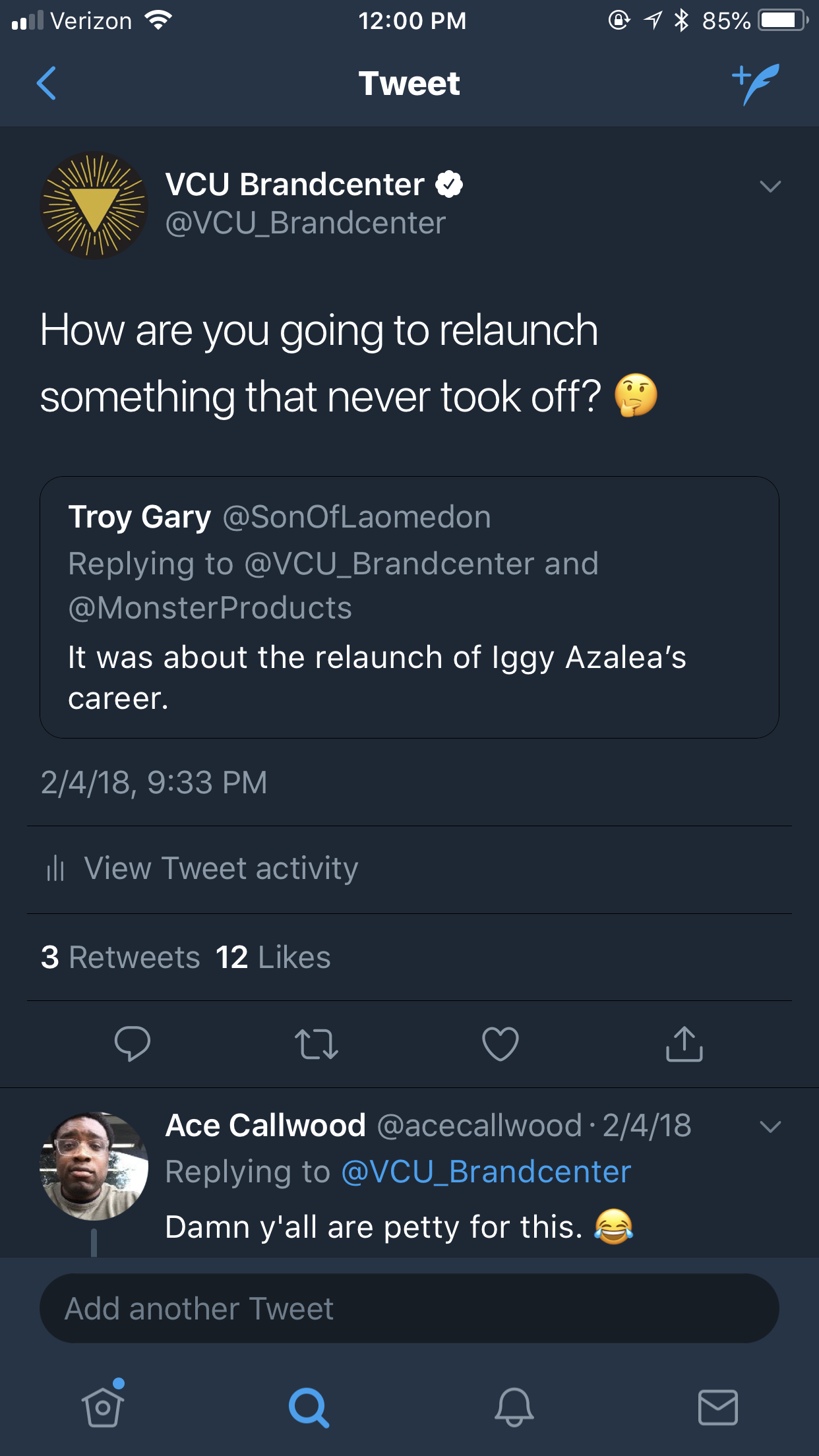Expand Ace Callwood reply options chevron
The height and width of the screenshot is (1456, 819).
(x=770, y=1126)
